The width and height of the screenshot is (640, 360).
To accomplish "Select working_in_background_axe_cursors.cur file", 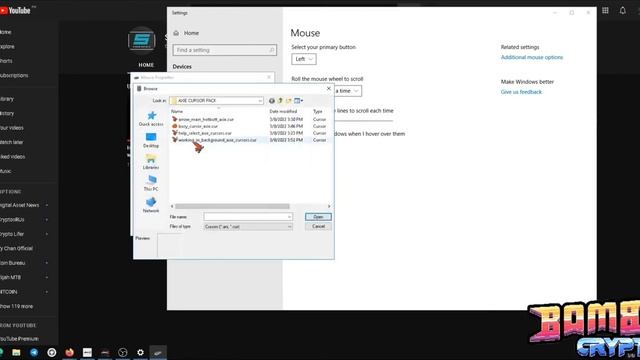I will (x=214, y=140).
